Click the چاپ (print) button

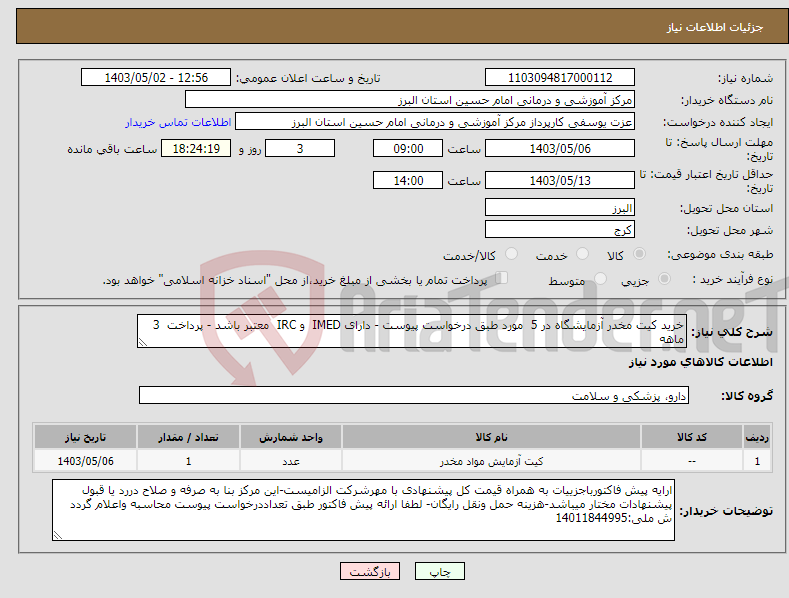pos(439,571)
